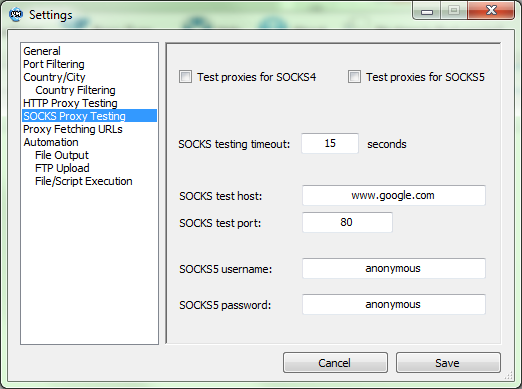Click the Settings app icon in title bar
Viewport: 522px width, 389px height.
tap(16, 15)
